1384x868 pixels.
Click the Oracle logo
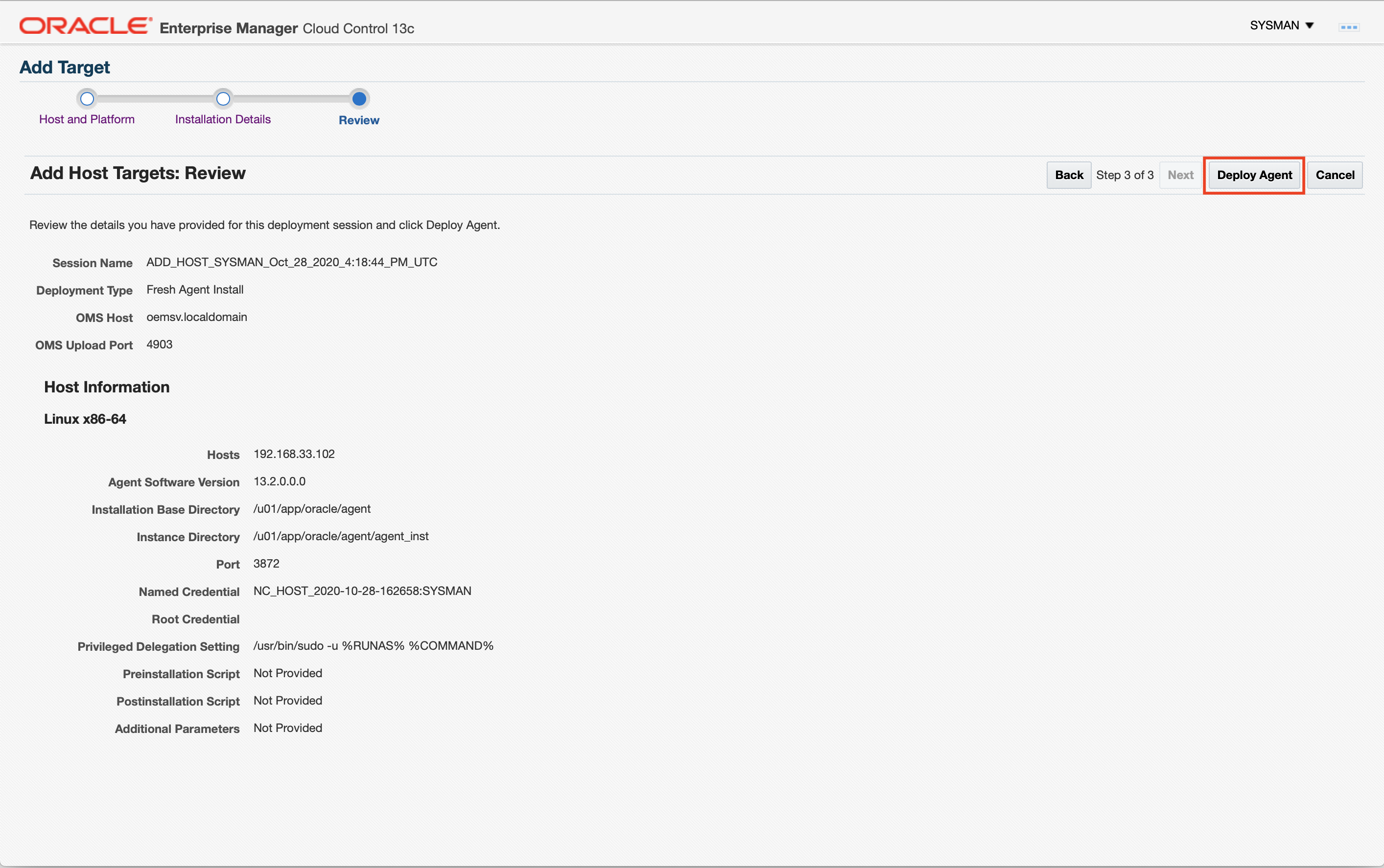pyautogui.click(x=86, y=26)
